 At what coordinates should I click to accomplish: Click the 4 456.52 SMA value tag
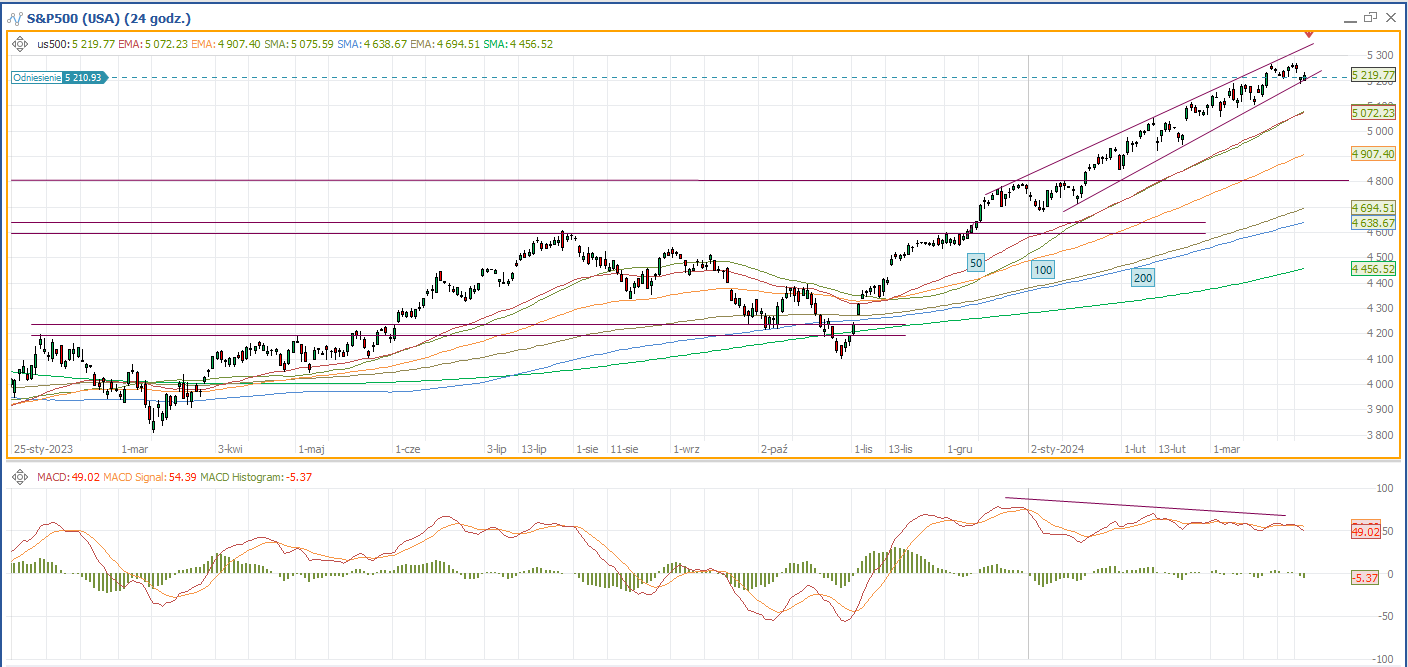[x=1372, y=269]
